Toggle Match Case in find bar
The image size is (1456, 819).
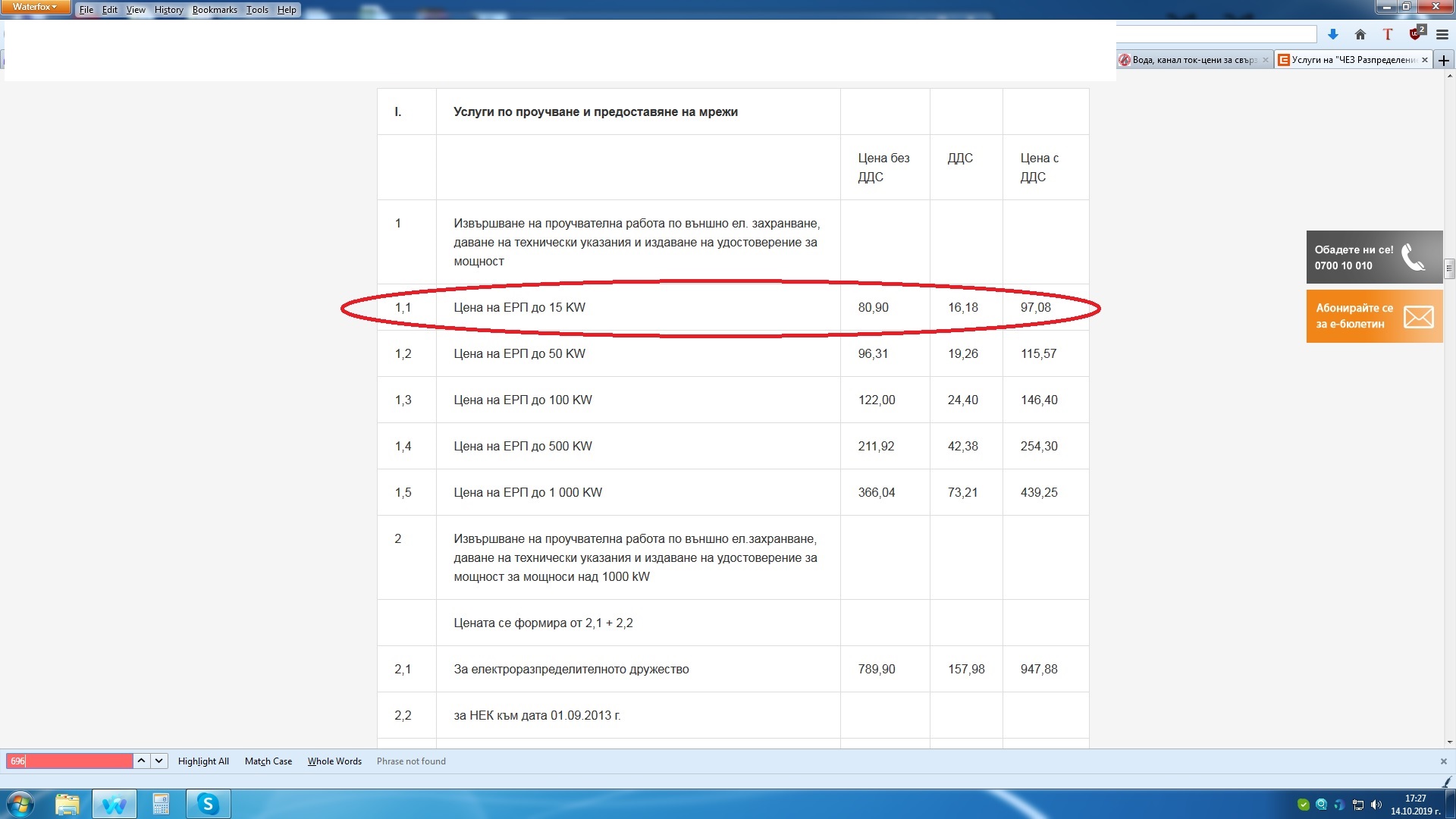268,761
